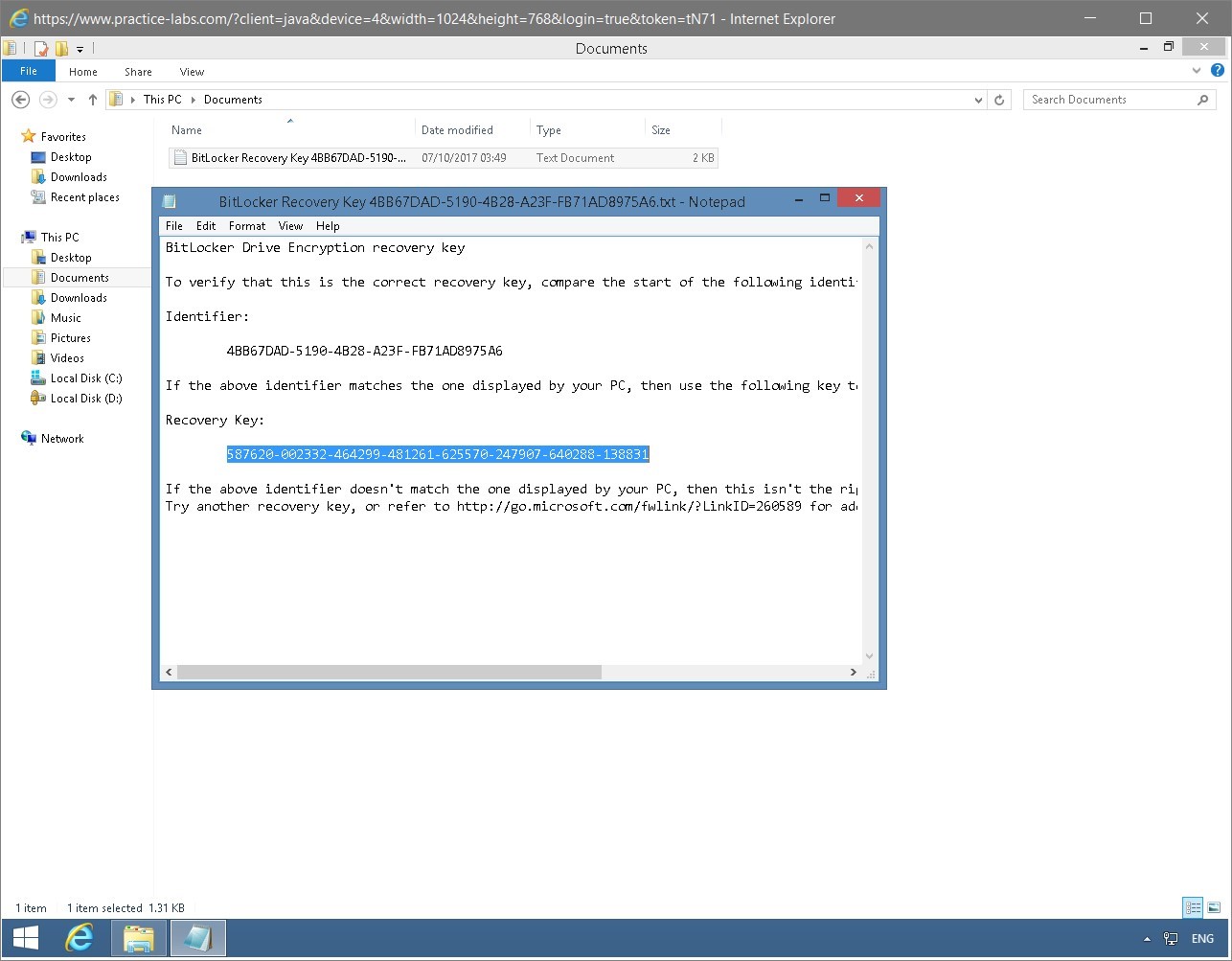
Task: Open the New folder quick access icon
Action: click(60, 47)
